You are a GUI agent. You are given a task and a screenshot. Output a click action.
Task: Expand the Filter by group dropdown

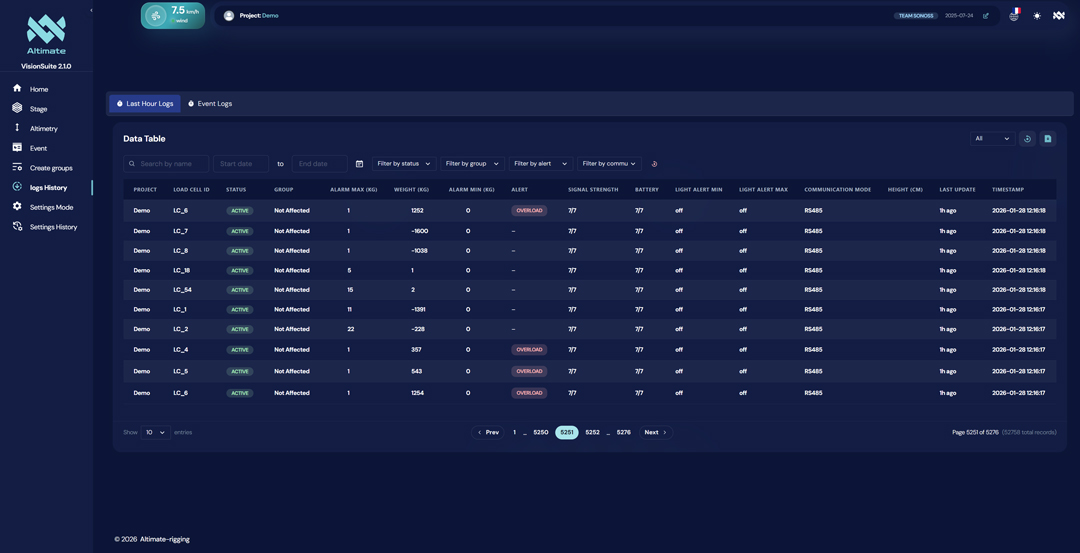(472, 164)
